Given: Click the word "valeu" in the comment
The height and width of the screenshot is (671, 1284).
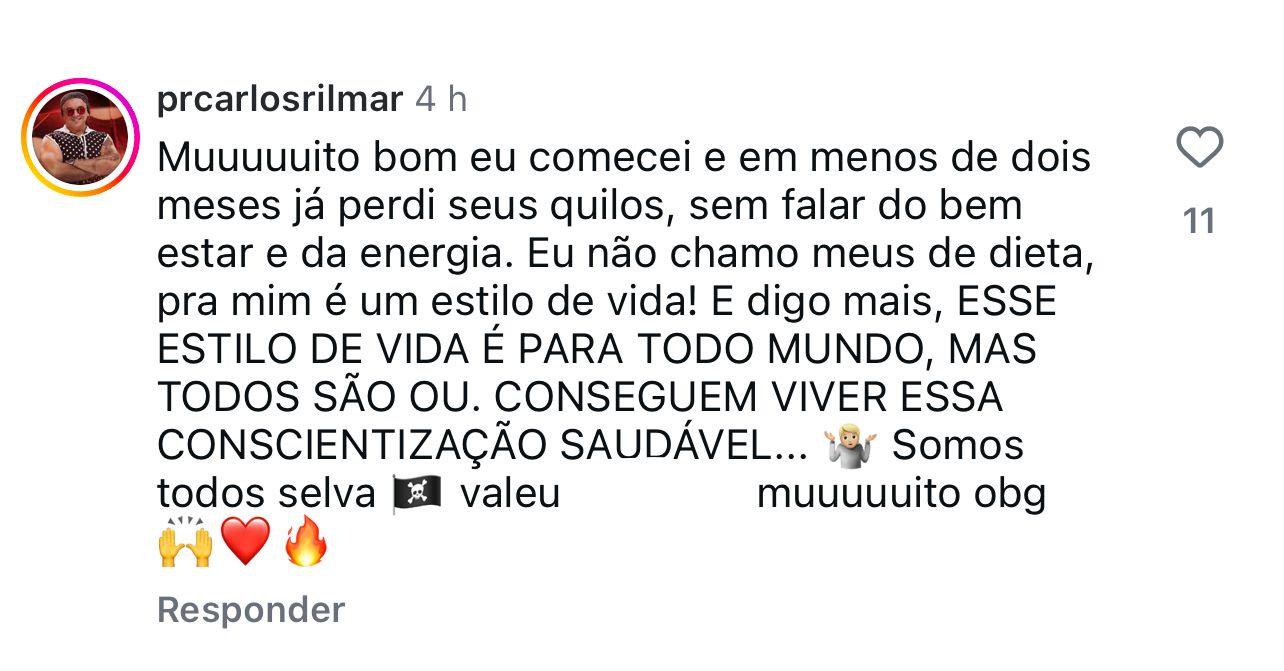Looking at the screenshot, I should [510, 494].
